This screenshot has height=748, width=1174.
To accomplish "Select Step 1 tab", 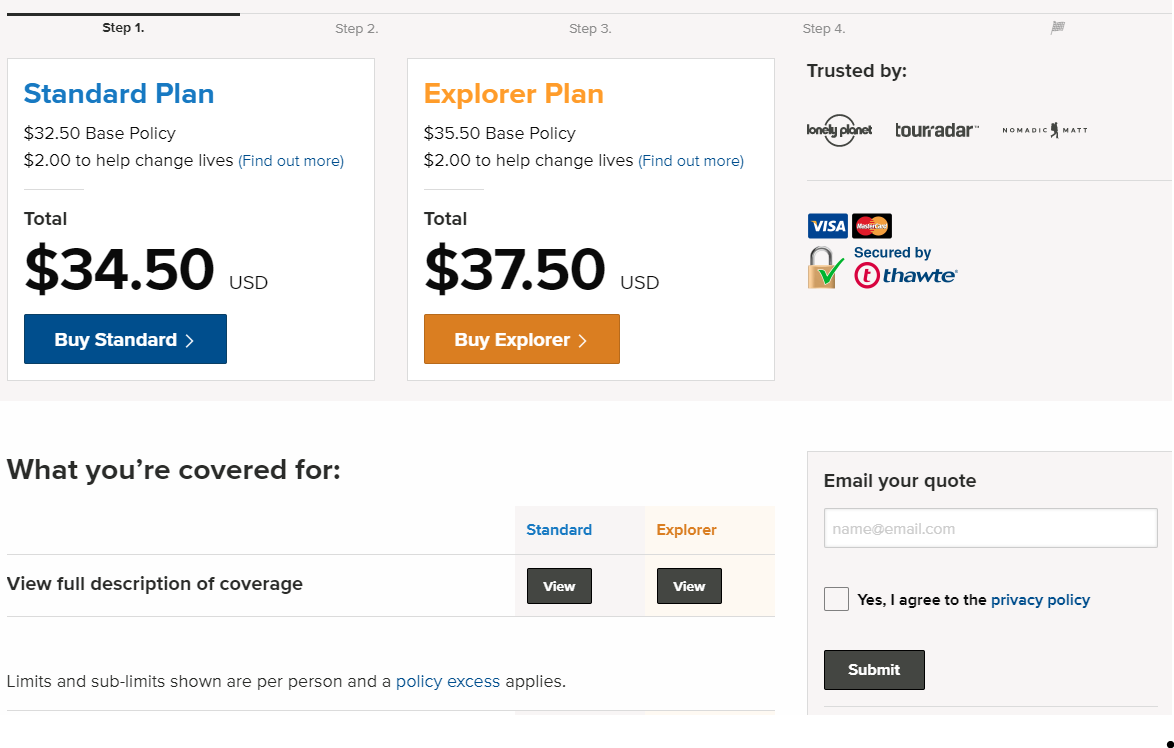I will (123, 28).
